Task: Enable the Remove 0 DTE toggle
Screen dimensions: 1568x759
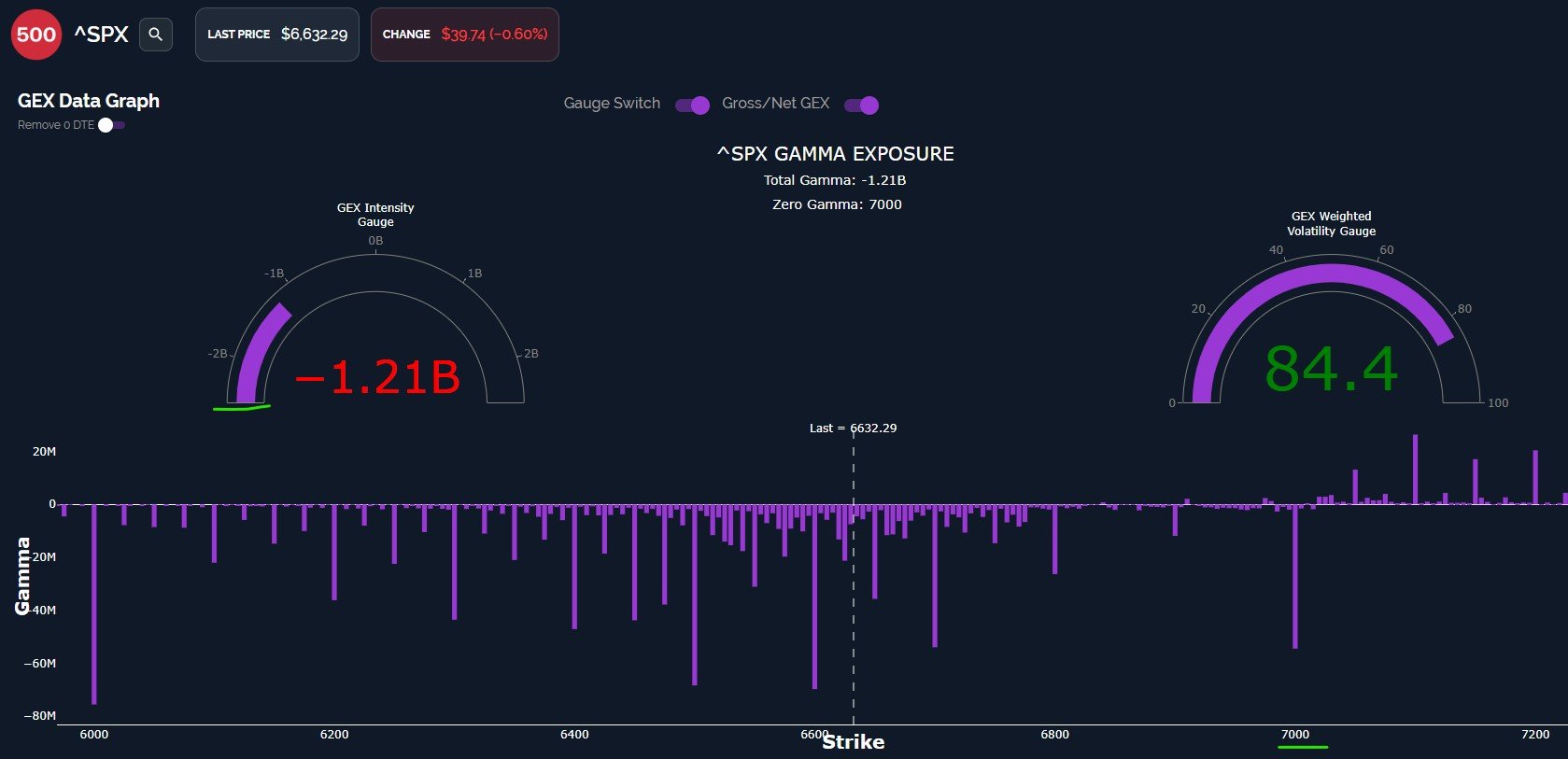Action: click(x=112, y=125)
